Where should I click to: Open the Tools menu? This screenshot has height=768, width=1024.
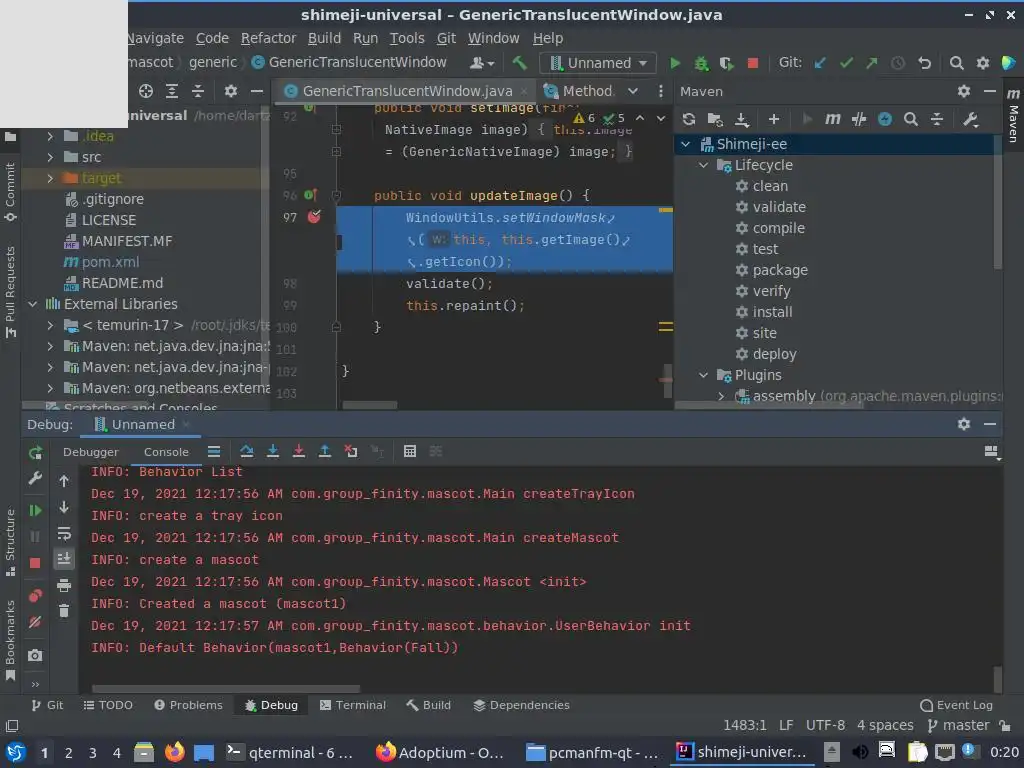click(x=407, y=39)
